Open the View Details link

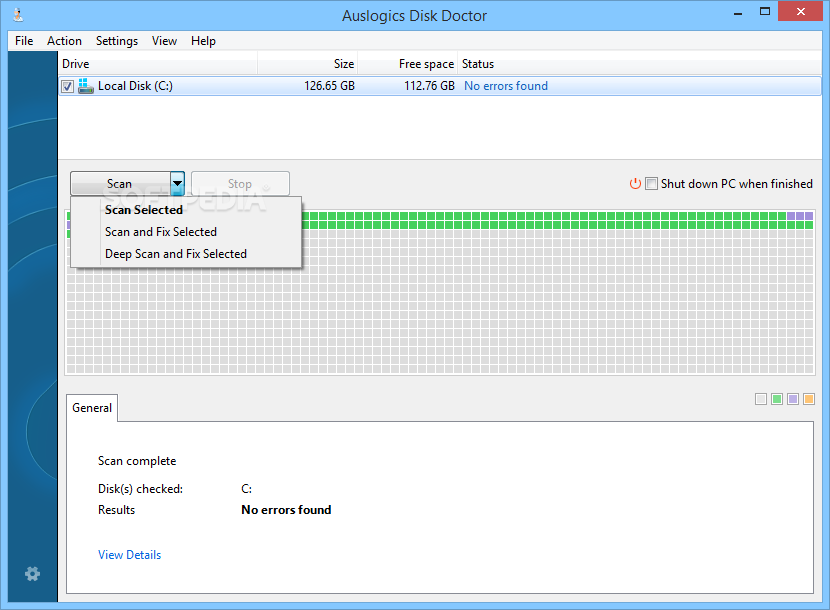coord(130,555)
